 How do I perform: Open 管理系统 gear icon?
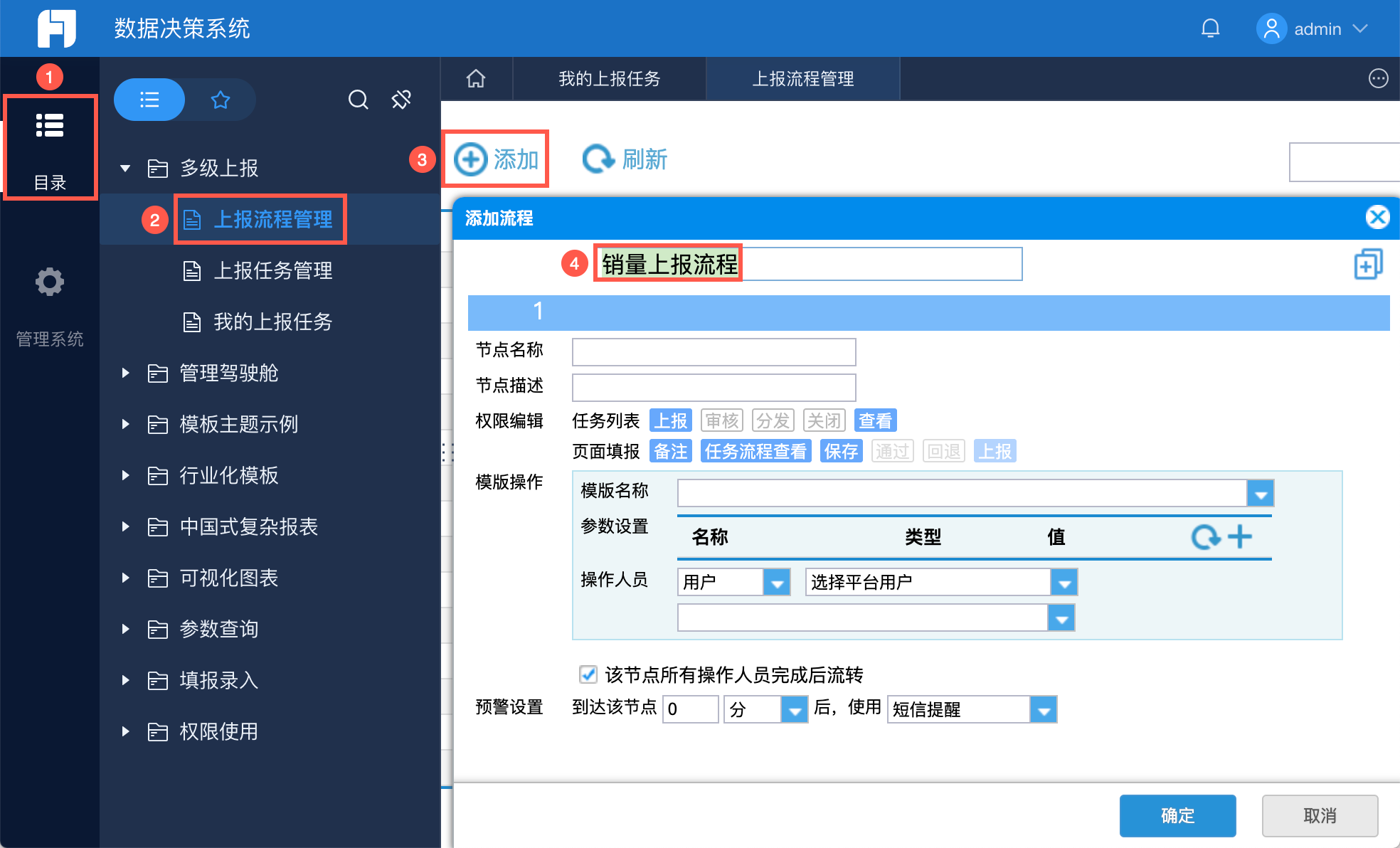pyautogui.click(x=49, y=282)
